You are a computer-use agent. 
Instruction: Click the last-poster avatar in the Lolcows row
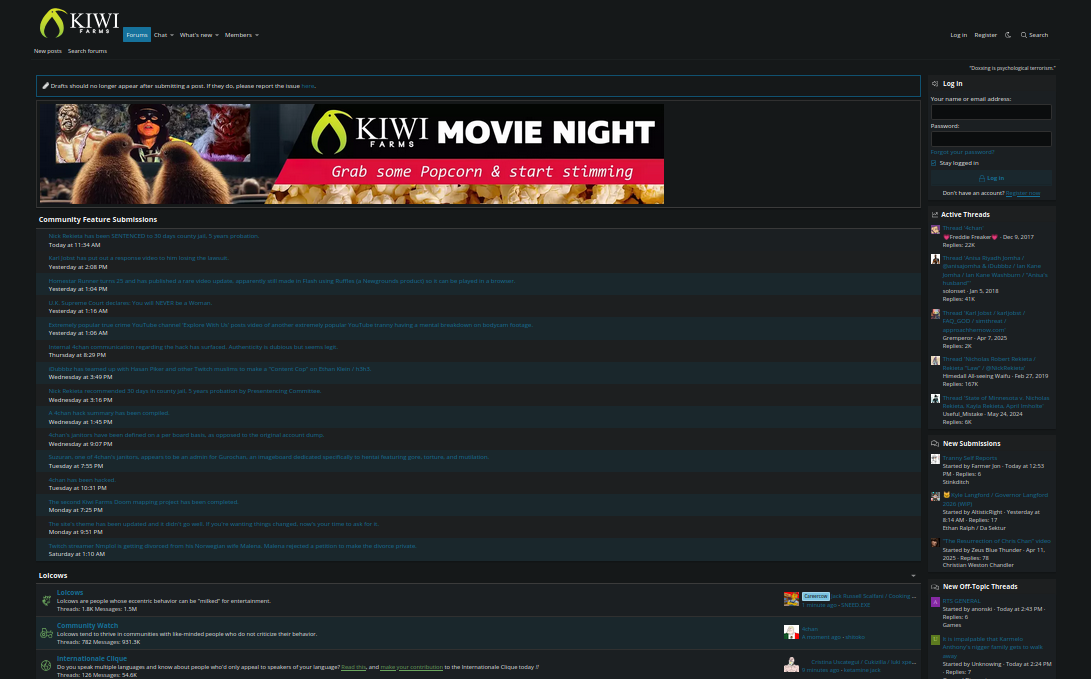click(x=791, y=600)
